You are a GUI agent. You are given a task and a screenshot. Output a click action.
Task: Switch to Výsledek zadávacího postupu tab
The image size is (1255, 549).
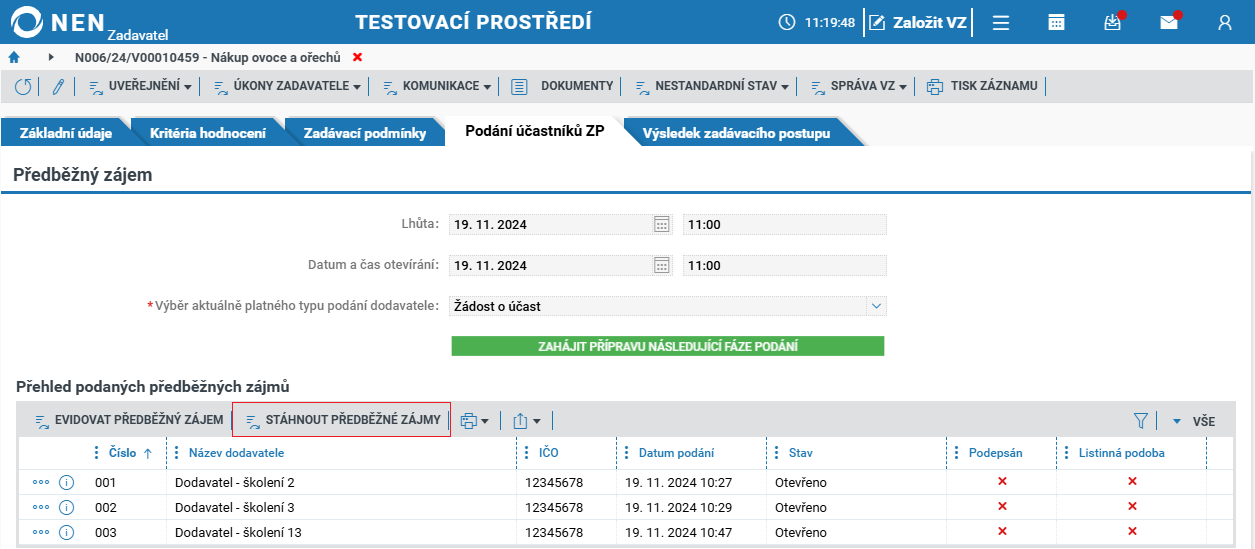(x=737, y=133)
